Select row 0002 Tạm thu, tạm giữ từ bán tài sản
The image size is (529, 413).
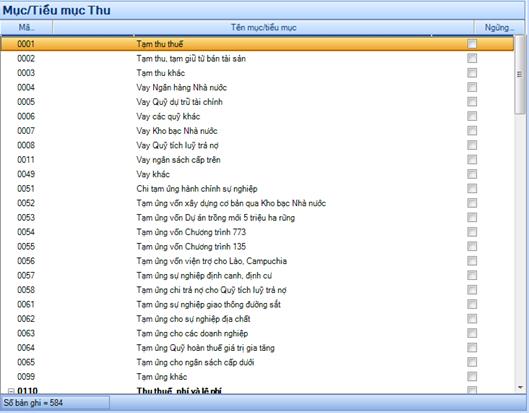click(x=257, y=58)
